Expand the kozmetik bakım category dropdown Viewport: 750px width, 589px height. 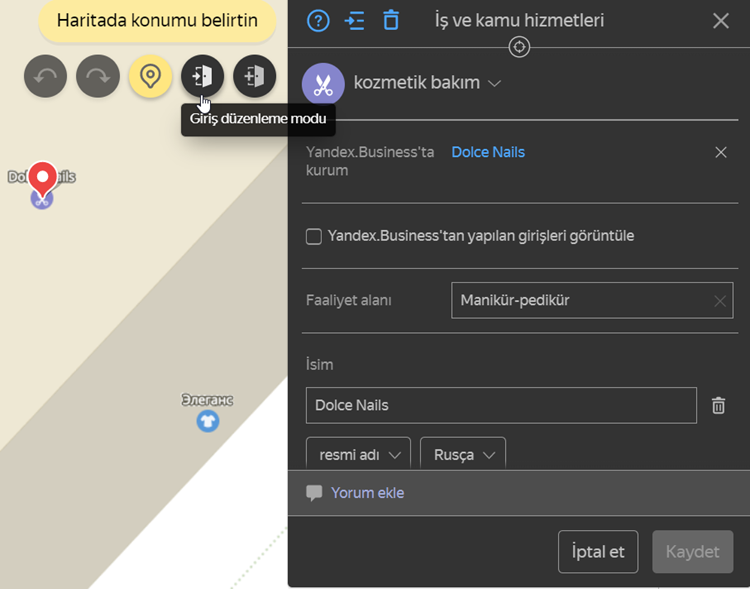427,83
